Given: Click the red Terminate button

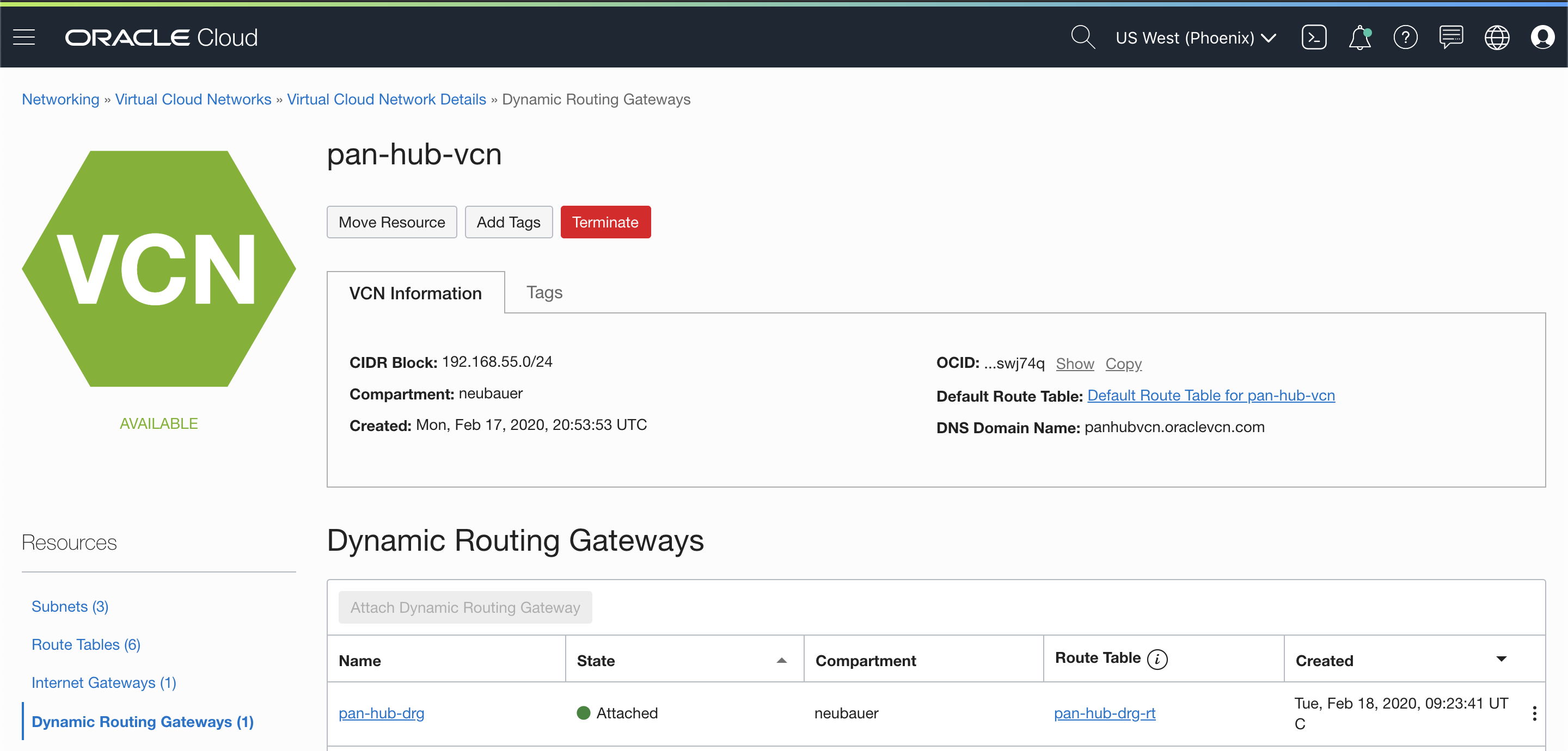Looking at the screenshot, I should tap(605, 222).
